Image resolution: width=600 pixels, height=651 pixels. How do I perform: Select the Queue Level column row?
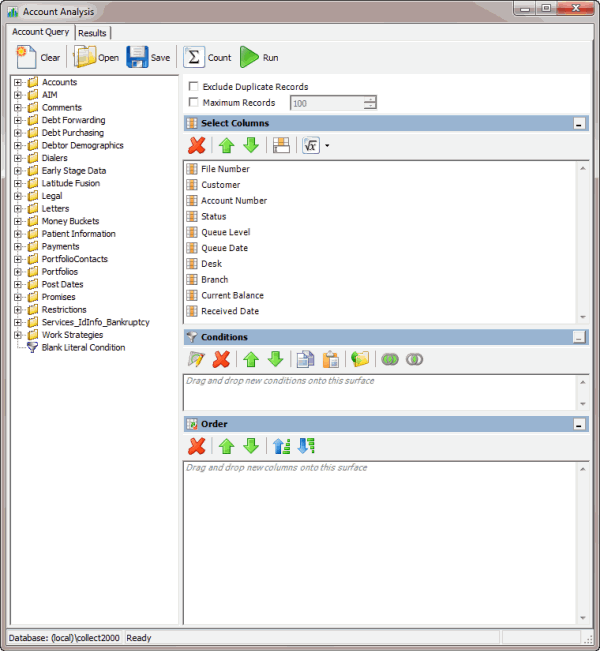pyautogui.click(x=225, y=232)
